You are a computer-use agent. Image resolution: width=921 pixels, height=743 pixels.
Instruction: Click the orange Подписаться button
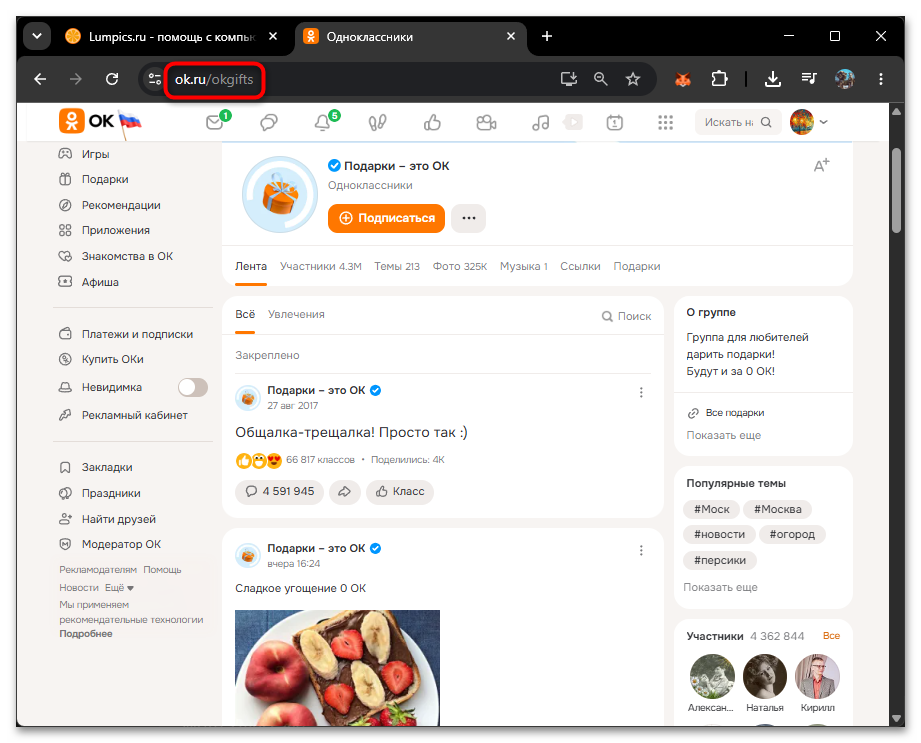386,218
